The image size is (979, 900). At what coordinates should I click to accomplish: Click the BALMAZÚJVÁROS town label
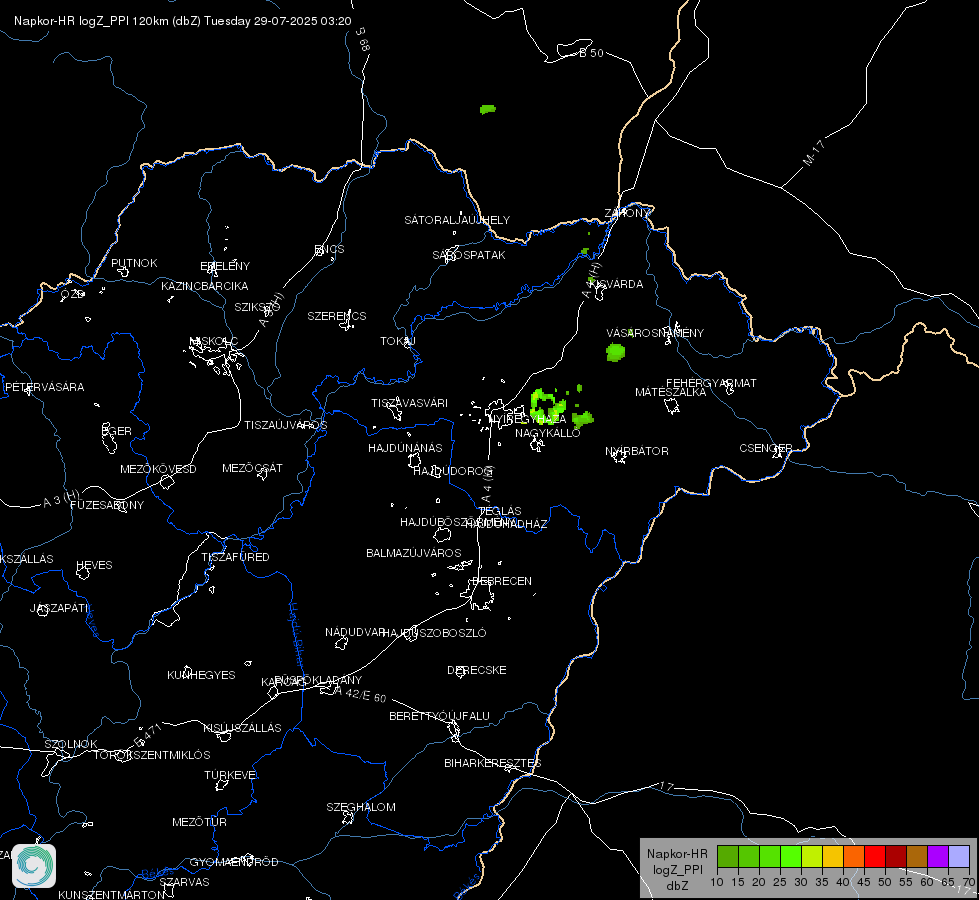pyautogui.click(x=414, y=553)
